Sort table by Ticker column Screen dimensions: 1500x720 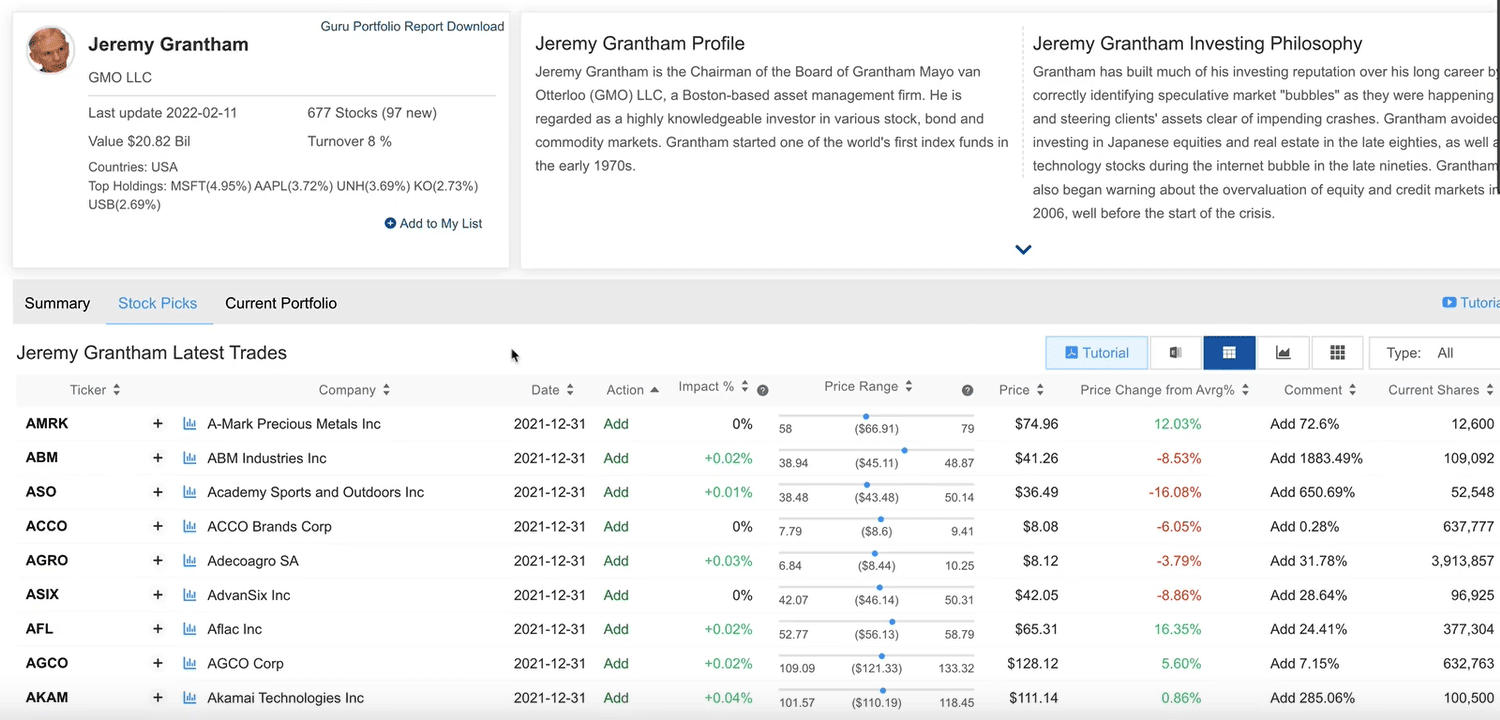pos(95,390)
